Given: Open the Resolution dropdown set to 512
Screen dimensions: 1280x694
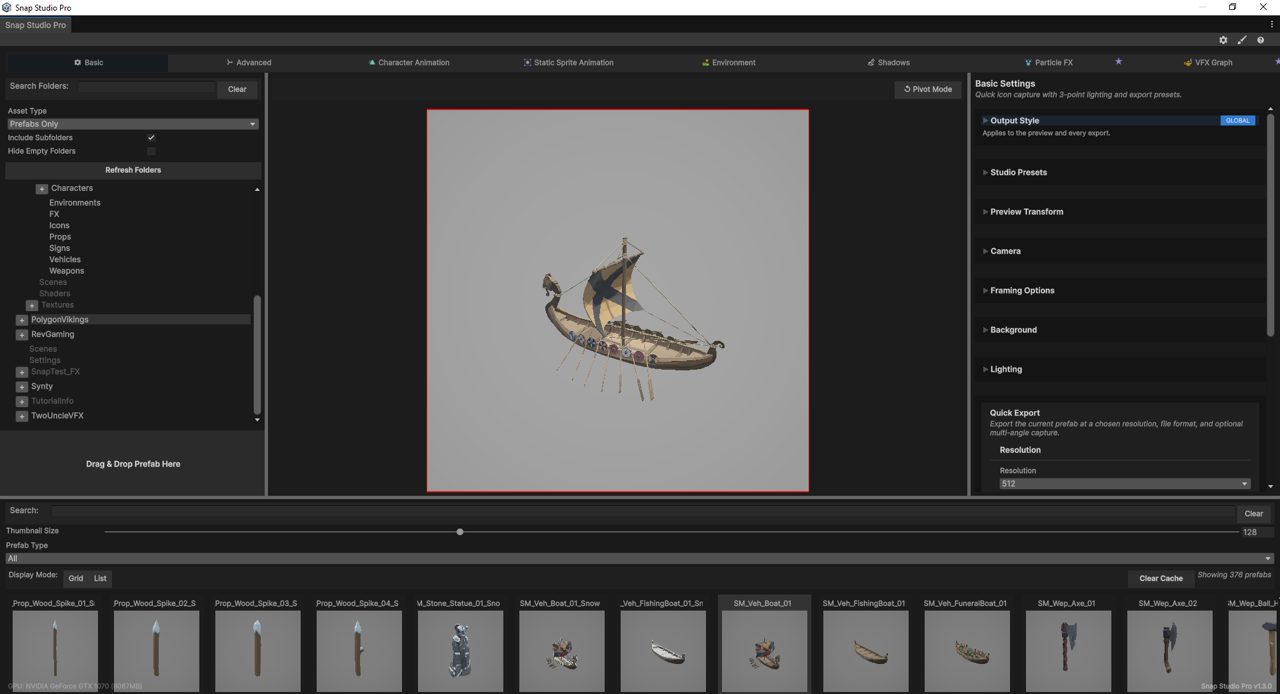Looking at the screenshot, I should (1124, 484).
